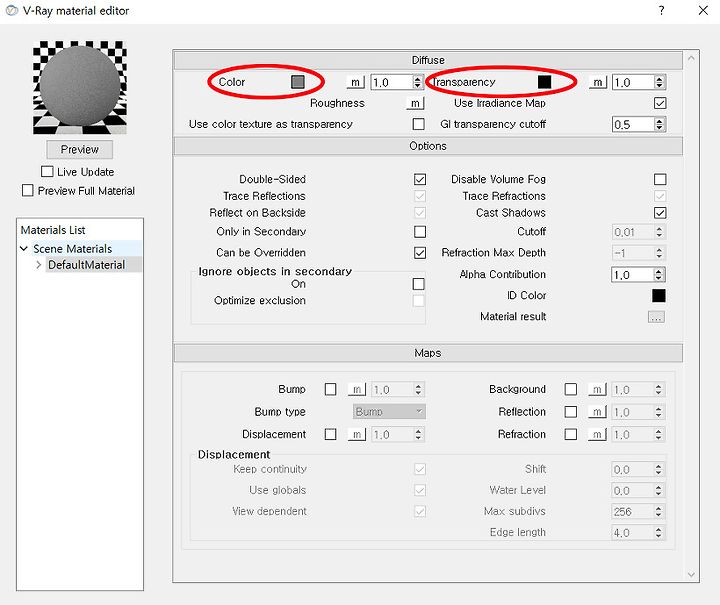Click the help question mark in title bar
The height and width of the screenshot is (605, 720).
tap(661, 10)
